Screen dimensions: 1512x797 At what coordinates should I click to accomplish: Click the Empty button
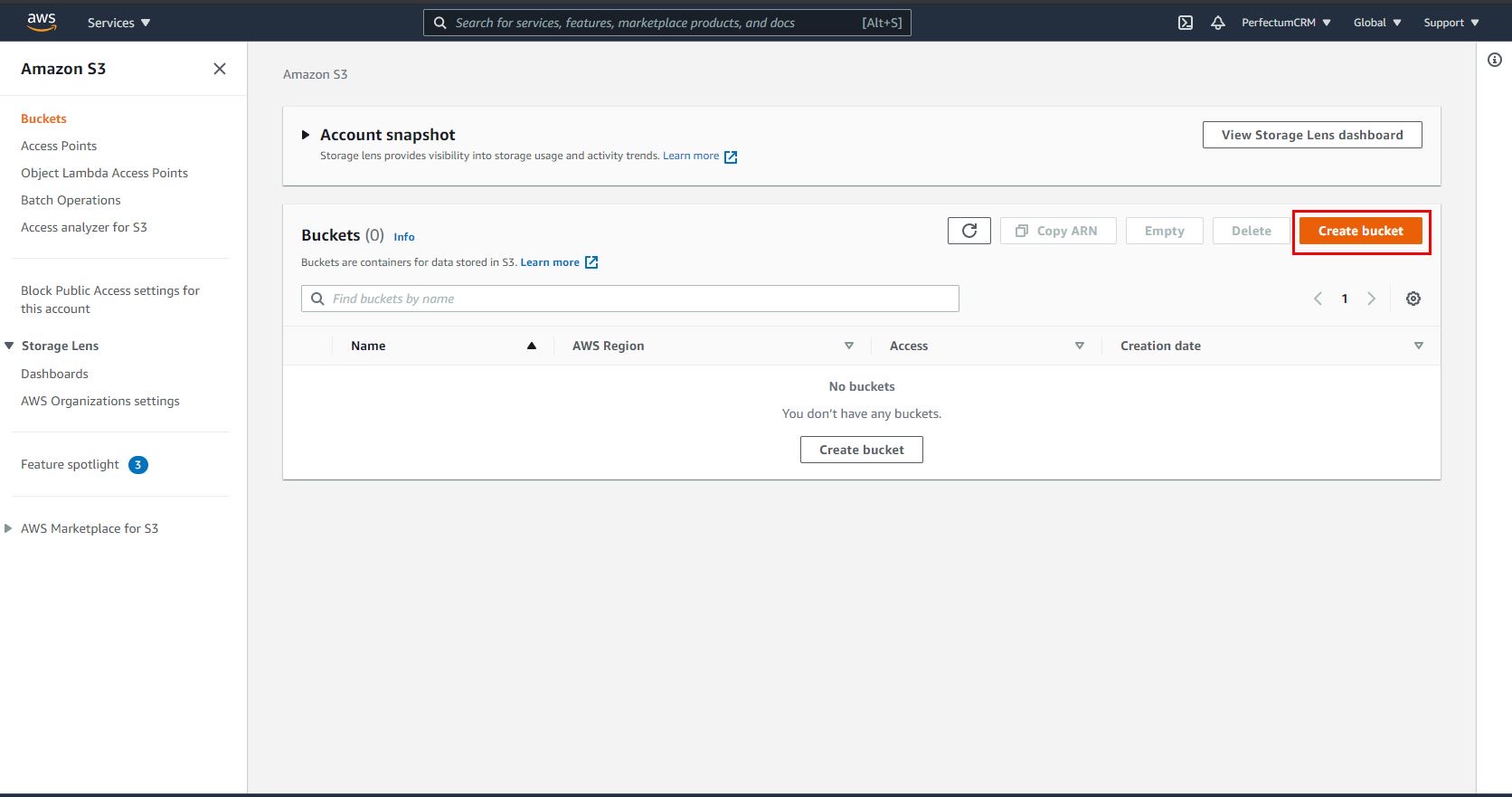pyautogui.click(x=1165, y=231)
